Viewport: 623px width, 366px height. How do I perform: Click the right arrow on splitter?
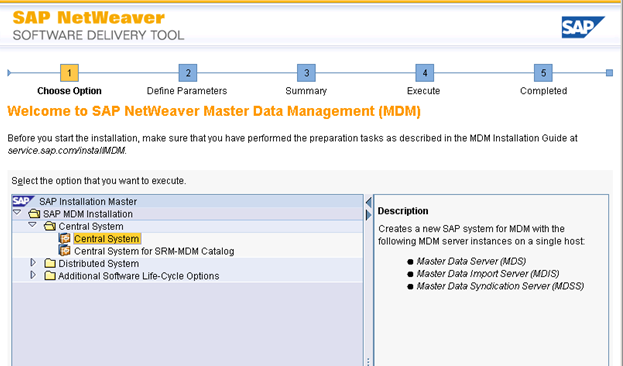[x=368, y=215]
